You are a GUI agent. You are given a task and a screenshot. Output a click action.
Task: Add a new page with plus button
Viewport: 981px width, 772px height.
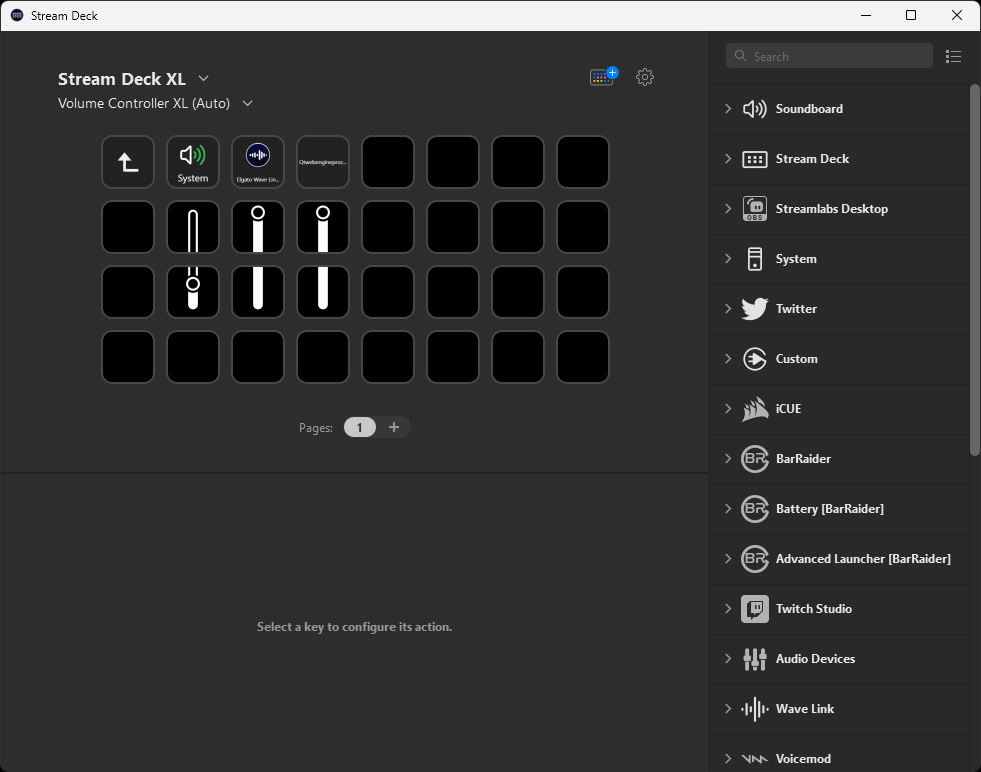coord(394,427)
